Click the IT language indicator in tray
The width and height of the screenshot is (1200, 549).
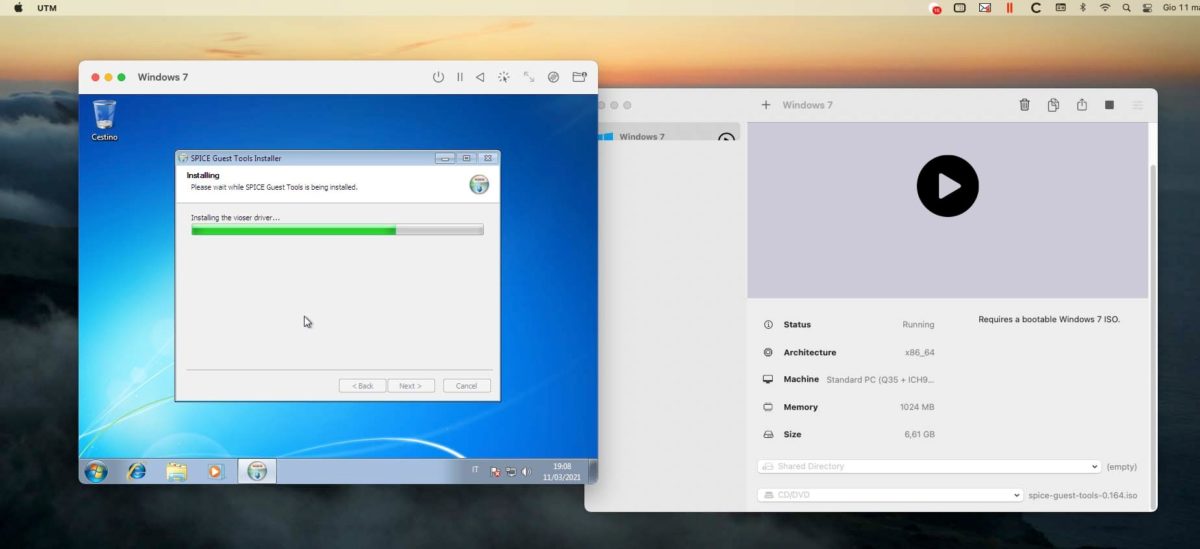click(x=475, y=469)
